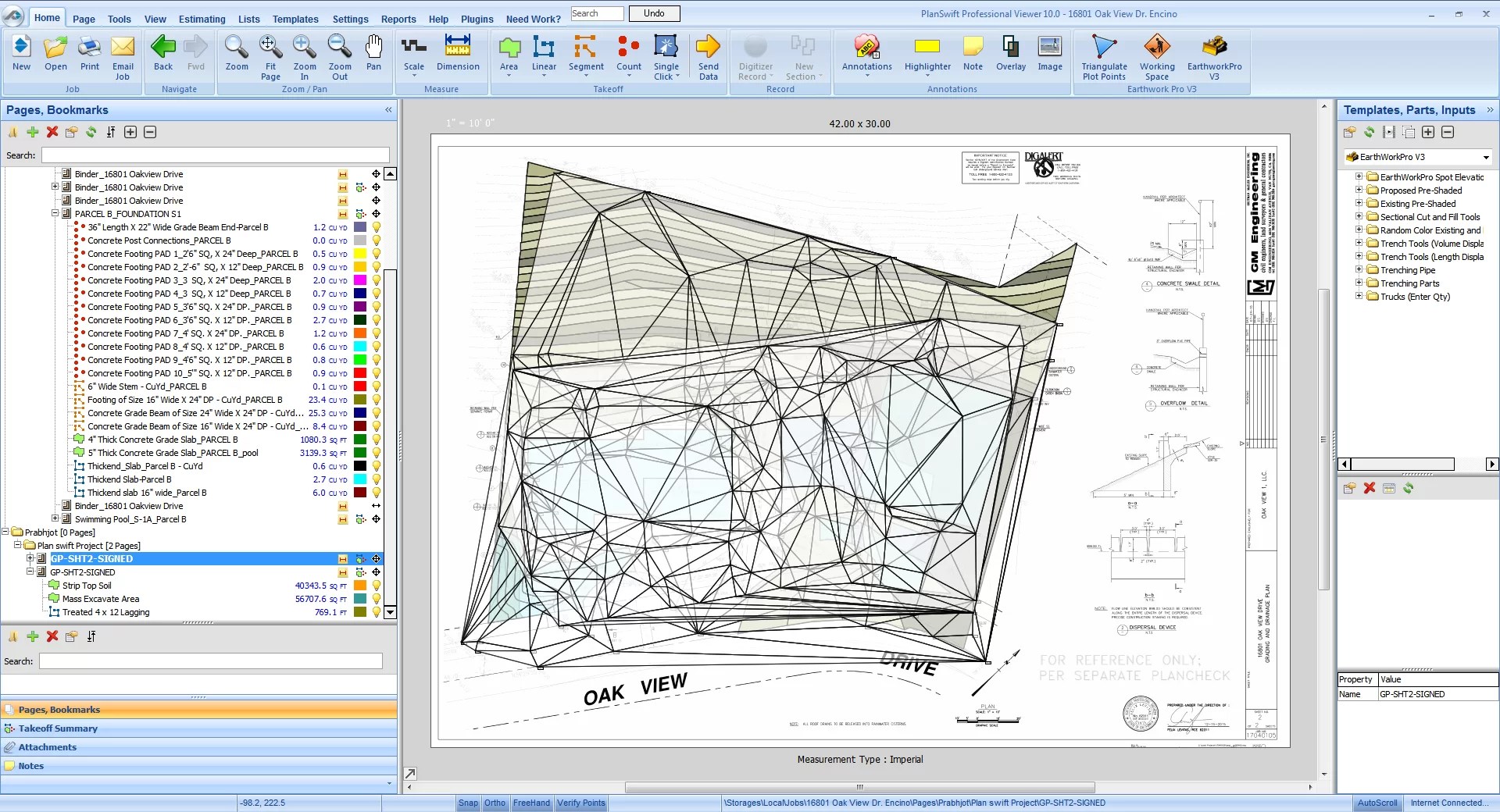Open the Triangulate Plot Points tool
The image size is (1500, 812).
click(1104, 57)
